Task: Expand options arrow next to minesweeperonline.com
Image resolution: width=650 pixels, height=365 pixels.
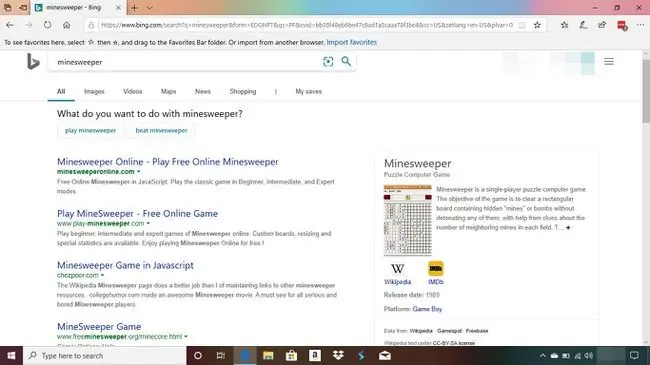Action: [x=139, y=171]
